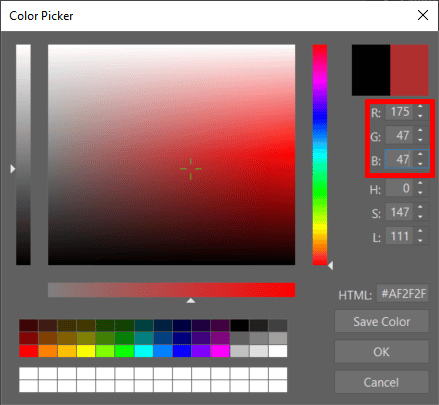Viewport: 439px width, 405px height.
Task: Click the crosshair in the color field
Action: tap(191, 169)
